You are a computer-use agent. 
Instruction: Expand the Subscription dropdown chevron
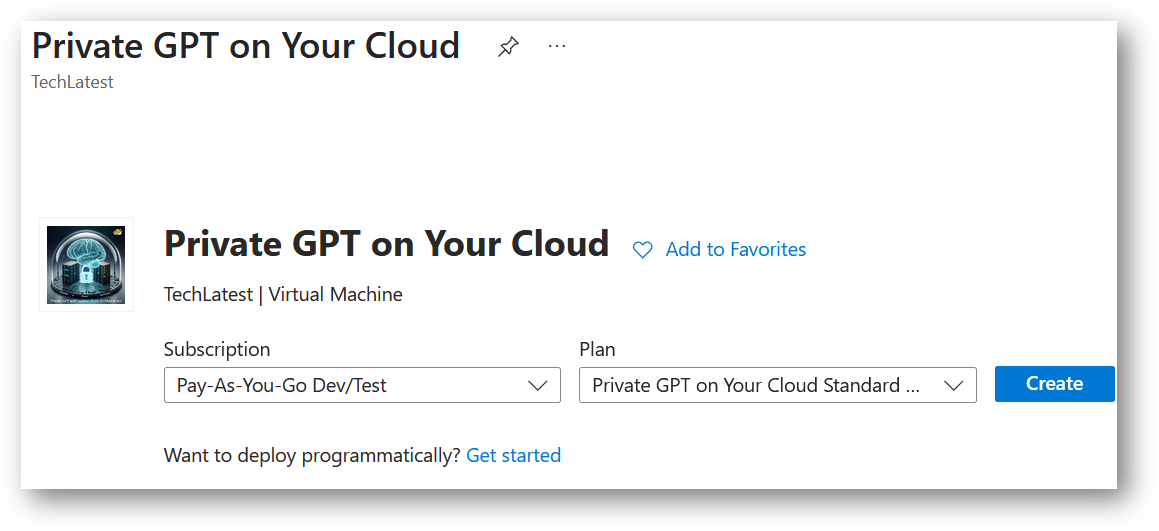pyautogui.click(x=537, y=385)
